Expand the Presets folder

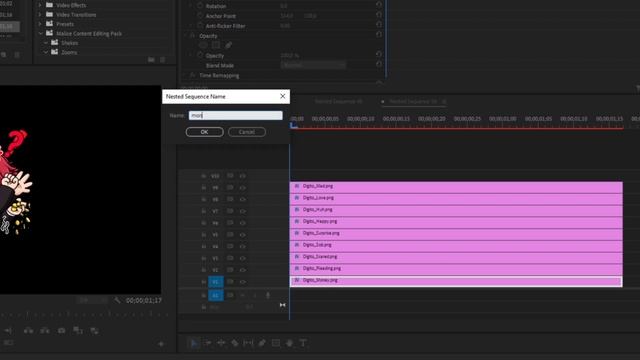[x=40, y=24]
